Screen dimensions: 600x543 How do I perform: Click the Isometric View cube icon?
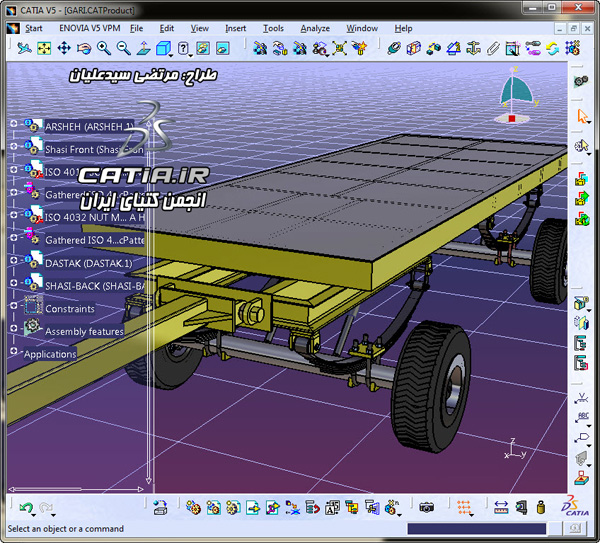[163, 49]
